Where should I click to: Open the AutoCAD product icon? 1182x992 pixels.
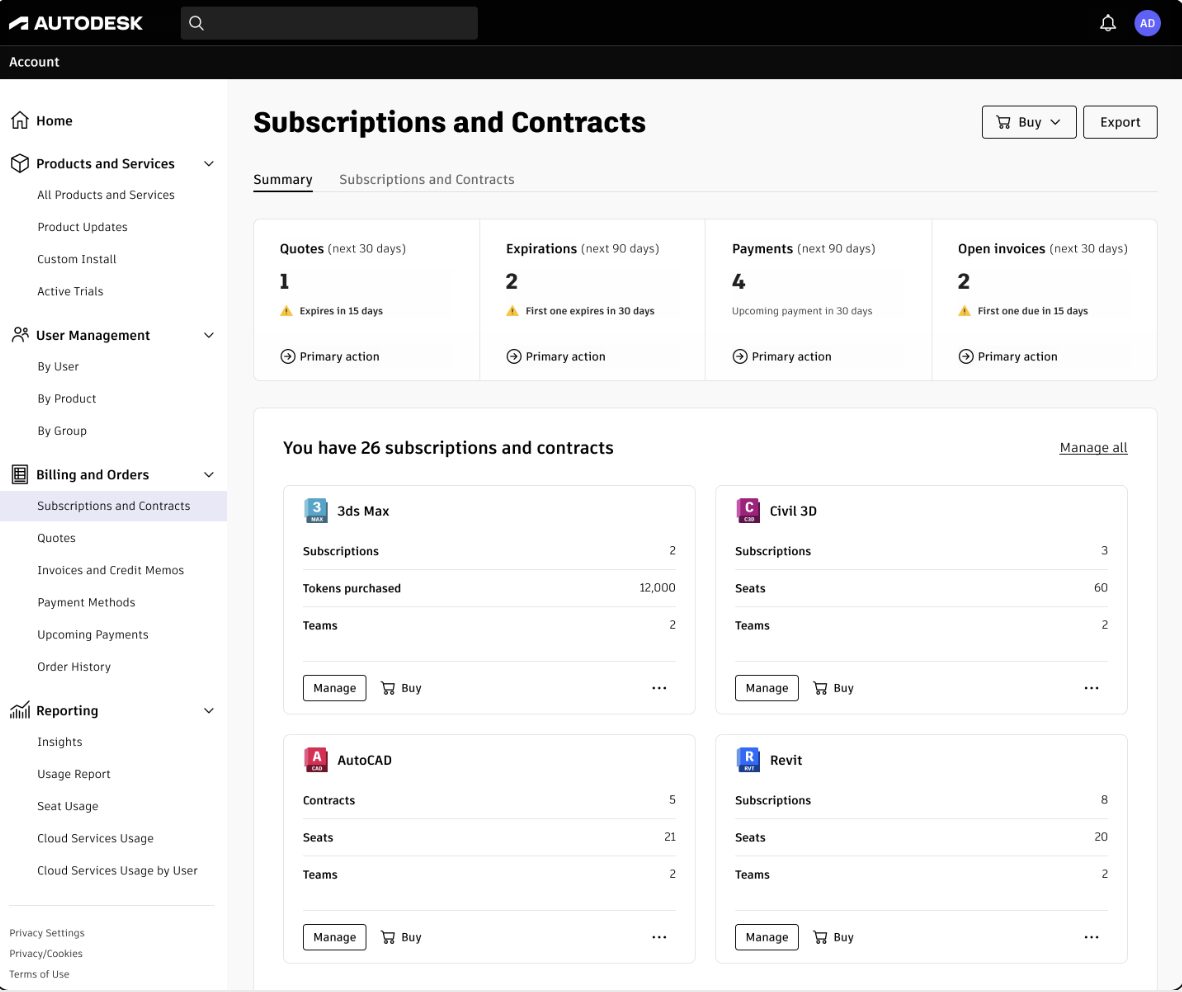click(x=317, y=759)
